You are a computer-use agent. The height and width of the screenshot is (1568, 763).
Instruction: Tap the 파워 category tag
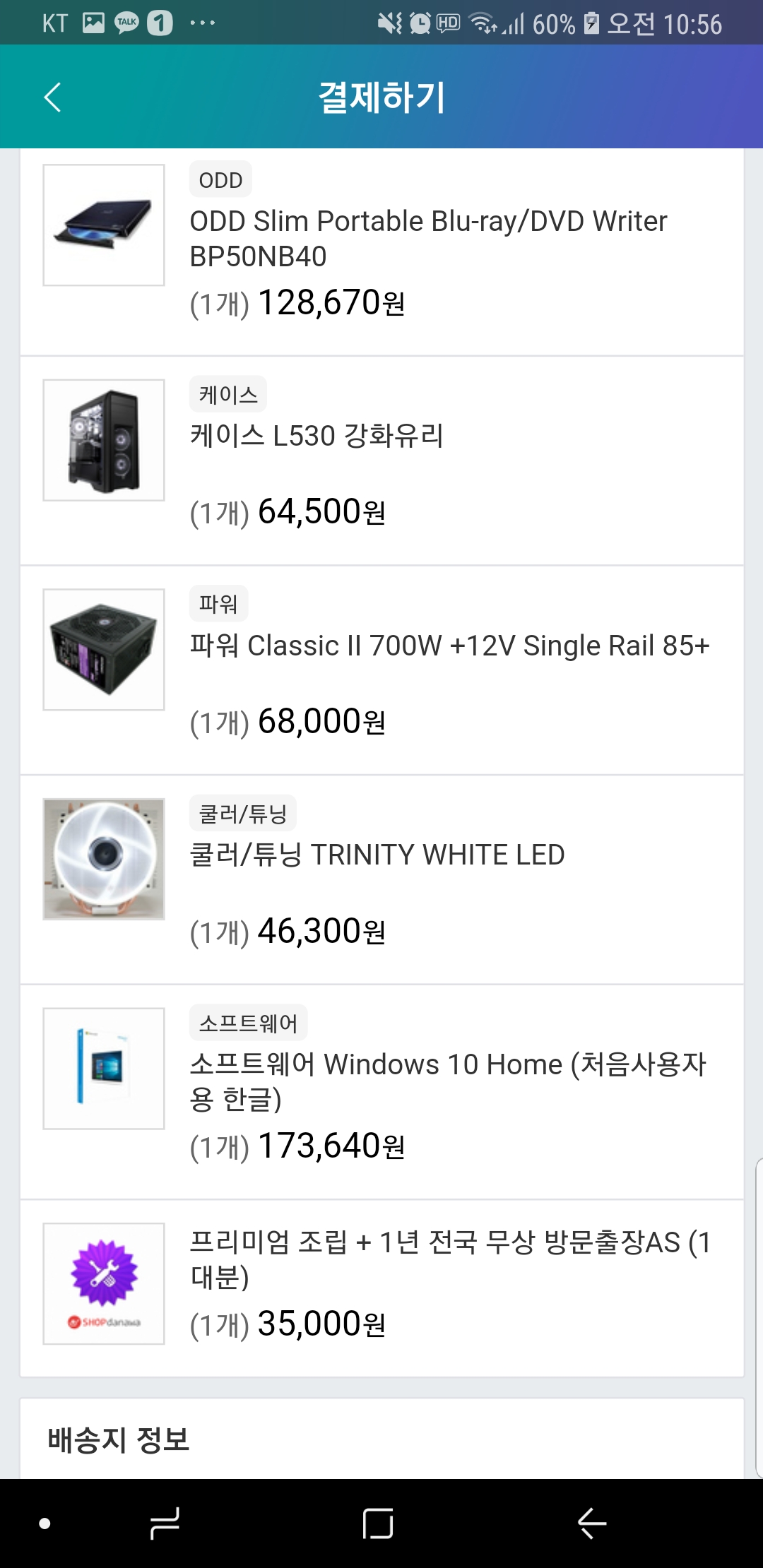(x=218, y=604)
